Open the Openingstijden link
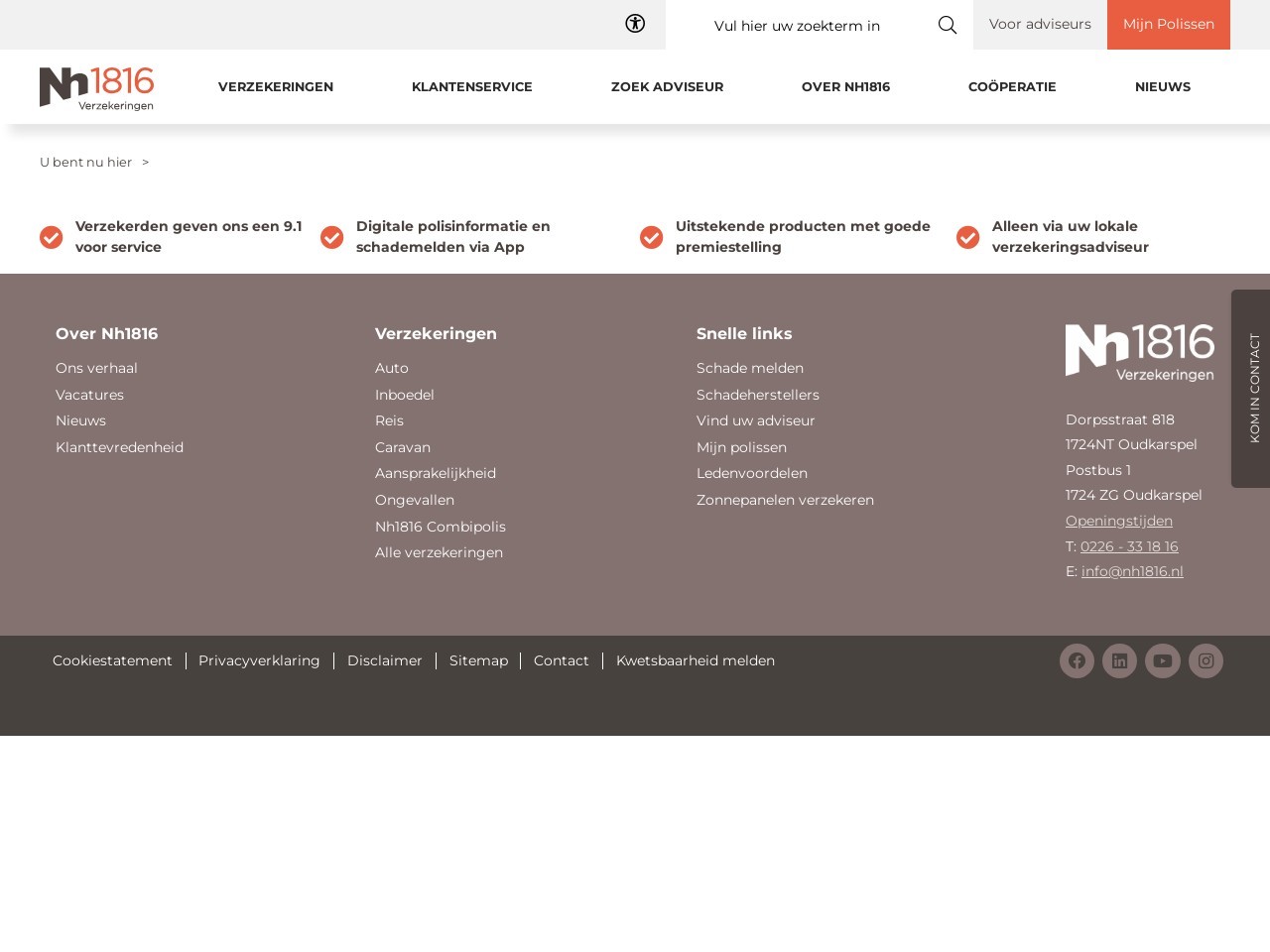1270x952 pixels. pos(1119,522)
